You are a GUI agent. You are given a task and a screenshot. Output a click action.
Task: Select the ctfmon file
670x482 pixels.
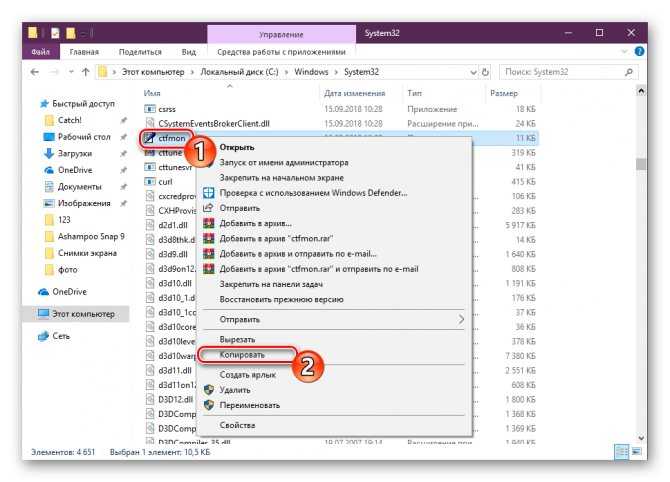pyautogui.click(x=171, y=138)
